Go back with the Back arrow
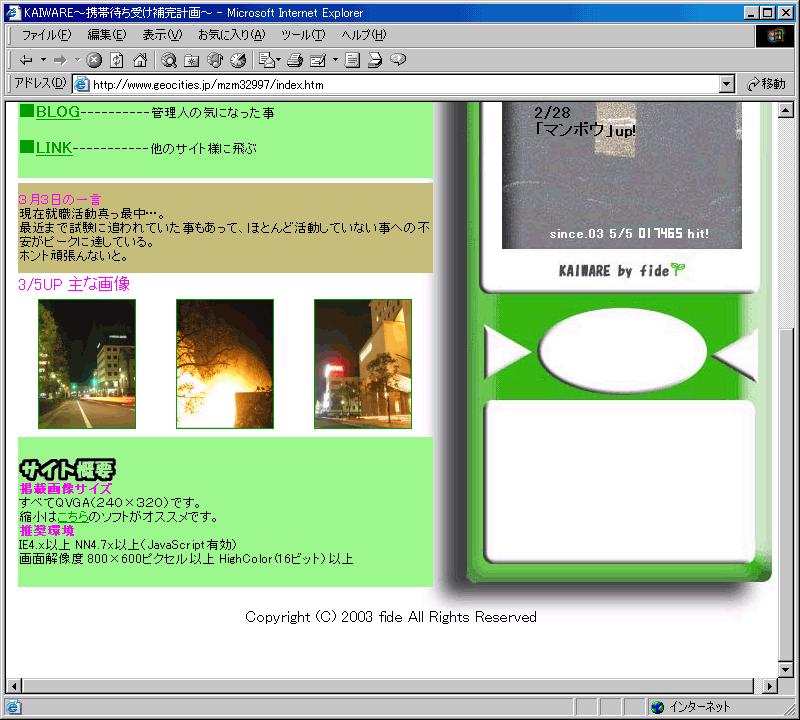800x720 pixels. point(26,60)
